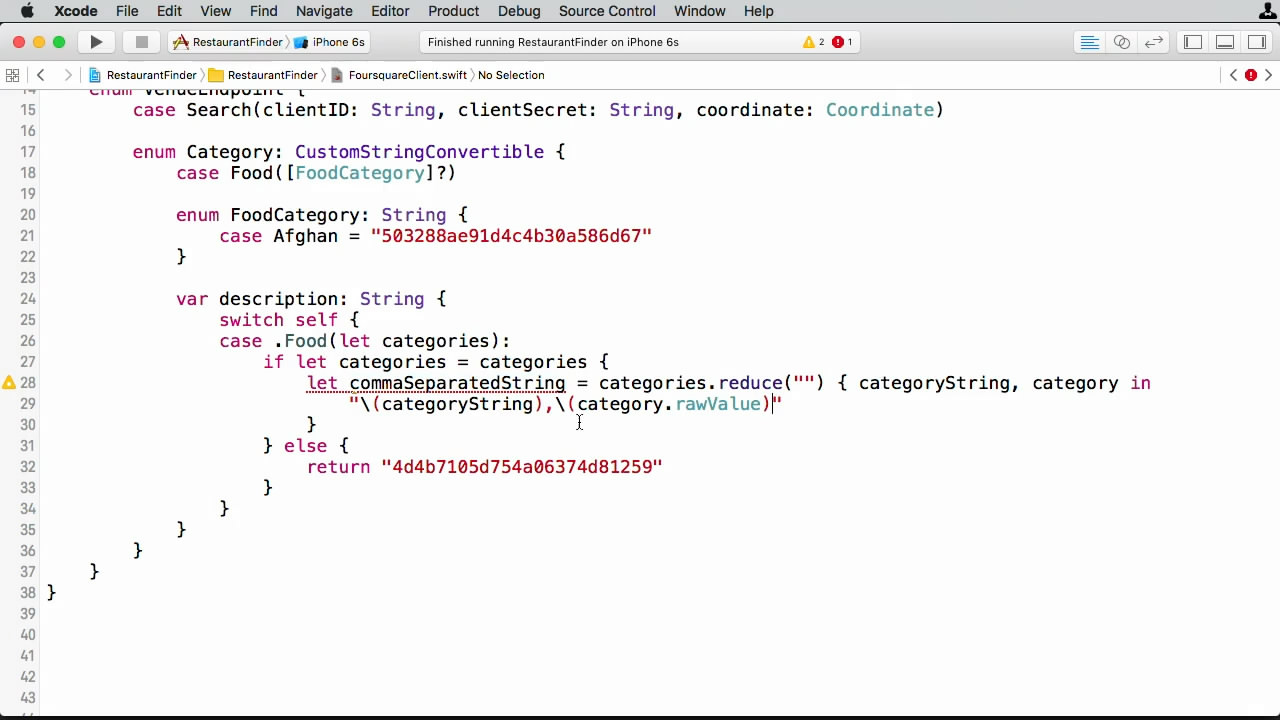Click the activity status 'Finished running RestaurantFinder'
The width and height of the screenshot is (1280, 720).
[x=553, y=42]
